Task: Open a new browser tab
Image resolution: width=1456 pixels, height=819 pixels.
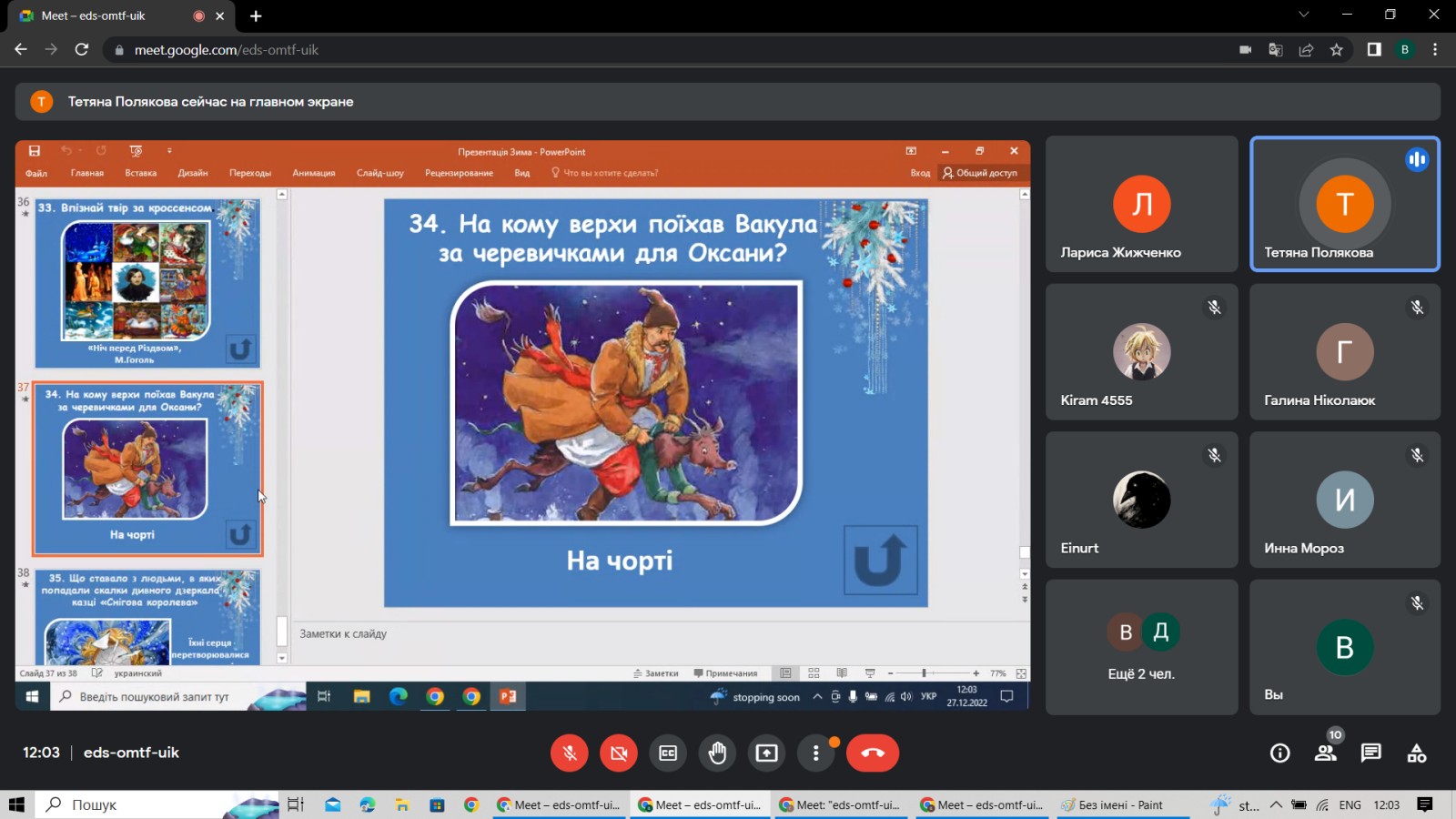Action: (x=256, y=16)
